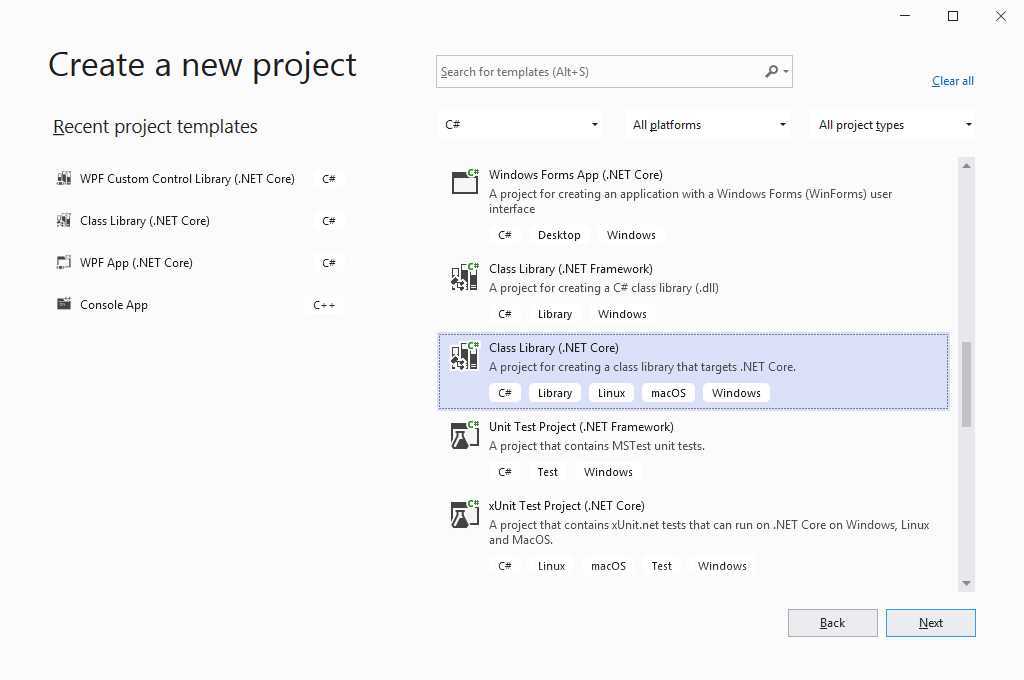Click the Windows Forms App template icon

click(x=465, y=182)
